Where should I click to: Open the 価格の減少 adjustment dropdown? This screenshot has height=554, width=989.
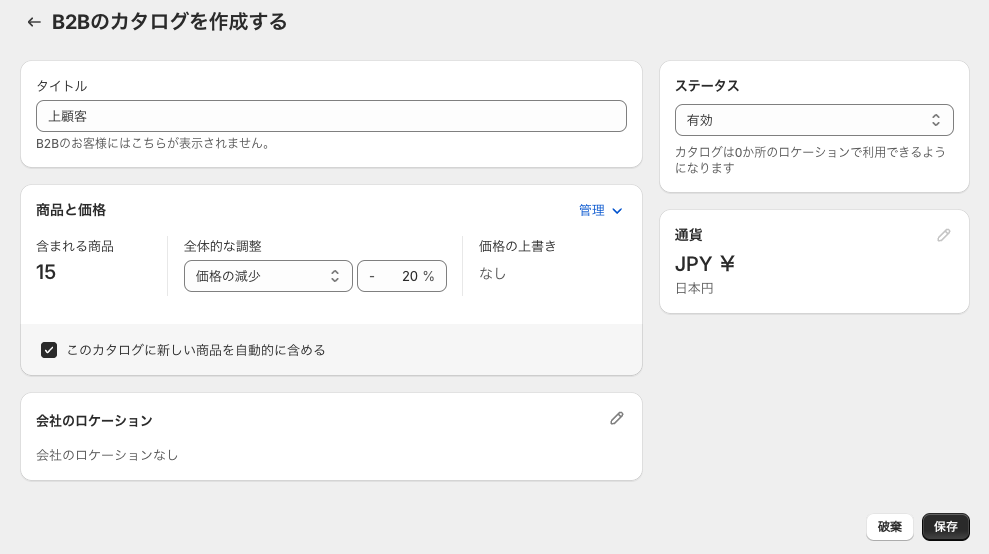(x=267, y=276)
